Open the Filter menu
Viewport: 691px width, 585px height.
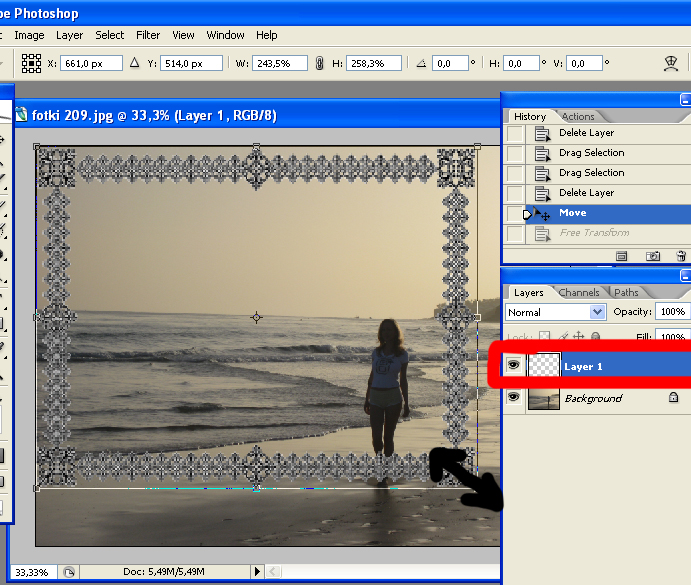point(148,35)
